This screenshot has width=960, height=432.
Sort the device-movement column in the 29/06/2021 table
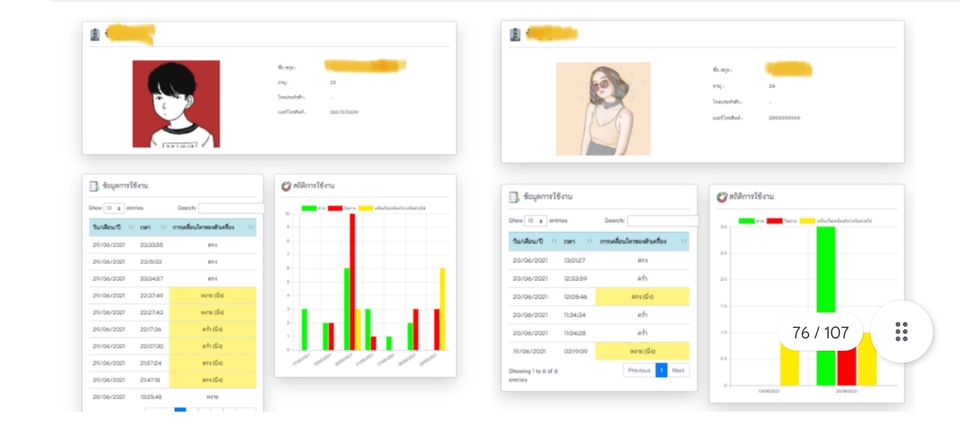[213, 227]
